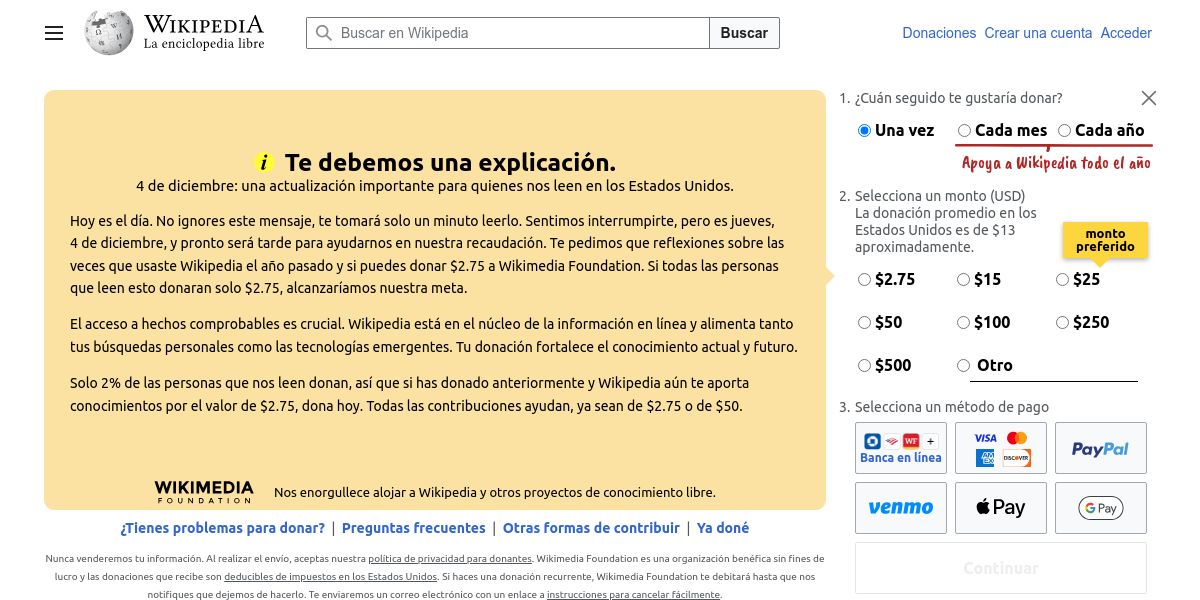Screen dimensions: 1200x600
Task: Click '¿Tienes problemas para donar?' link
Action: pos(223,528)
